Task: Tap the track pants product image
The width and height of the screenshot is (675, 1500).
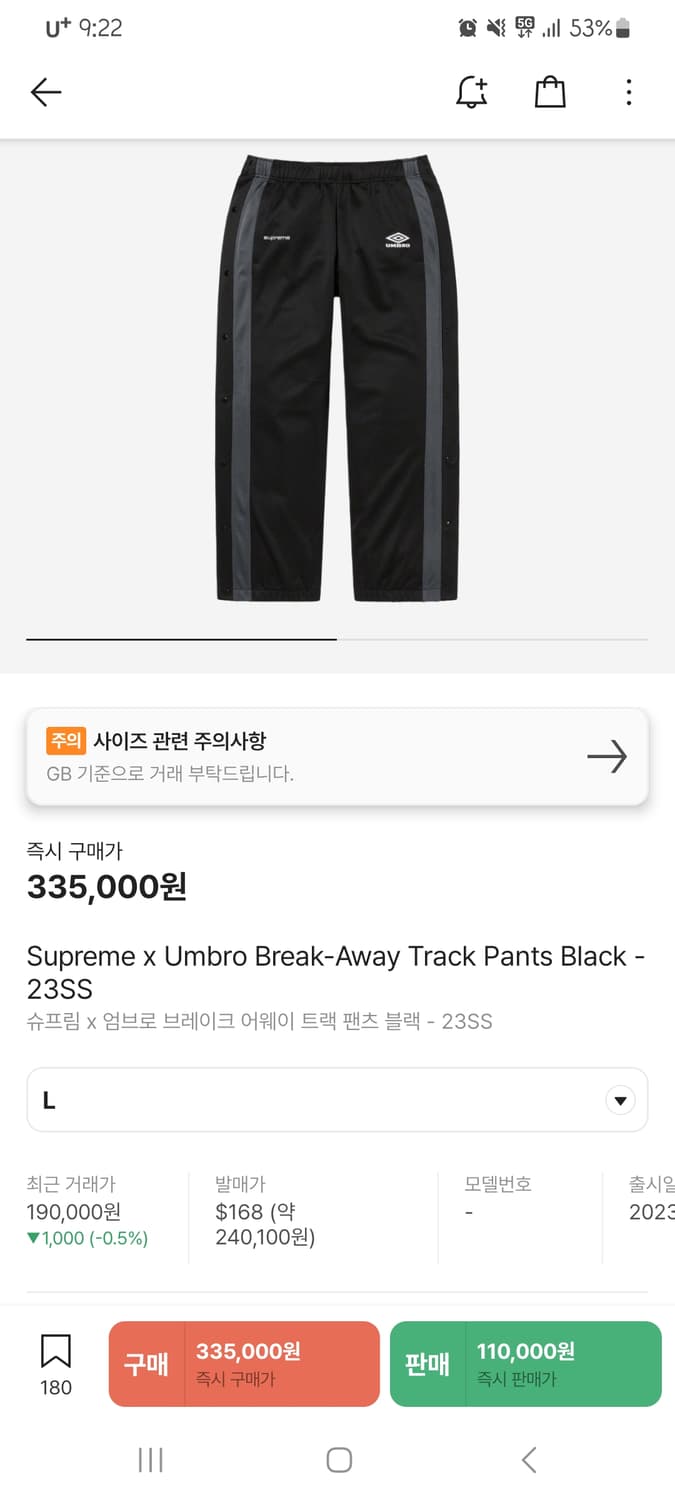Action: (x=337, y=380)
